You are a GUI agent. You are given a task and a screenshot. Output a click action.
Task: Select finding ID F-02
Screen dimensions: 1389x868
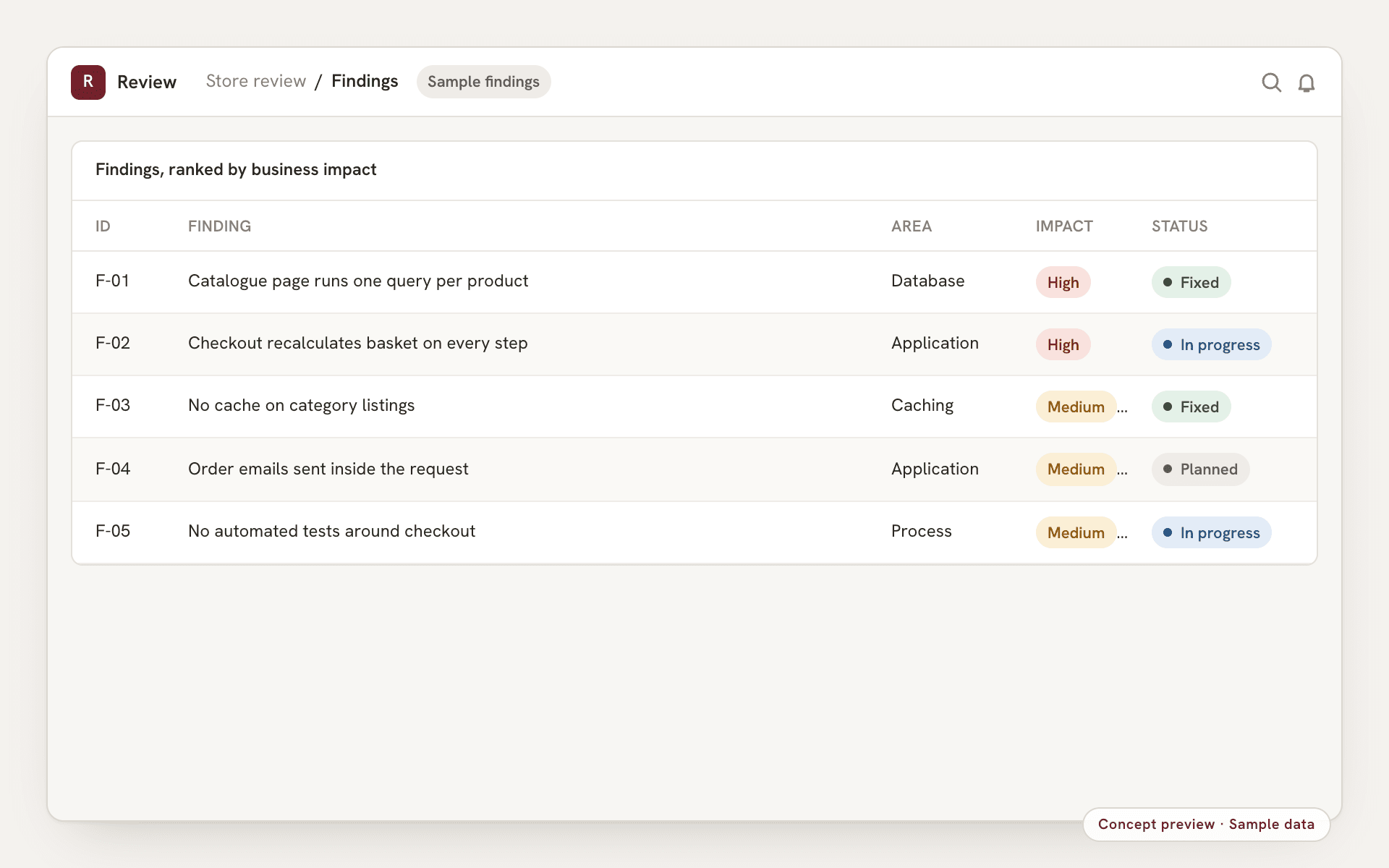pos(113,343)
